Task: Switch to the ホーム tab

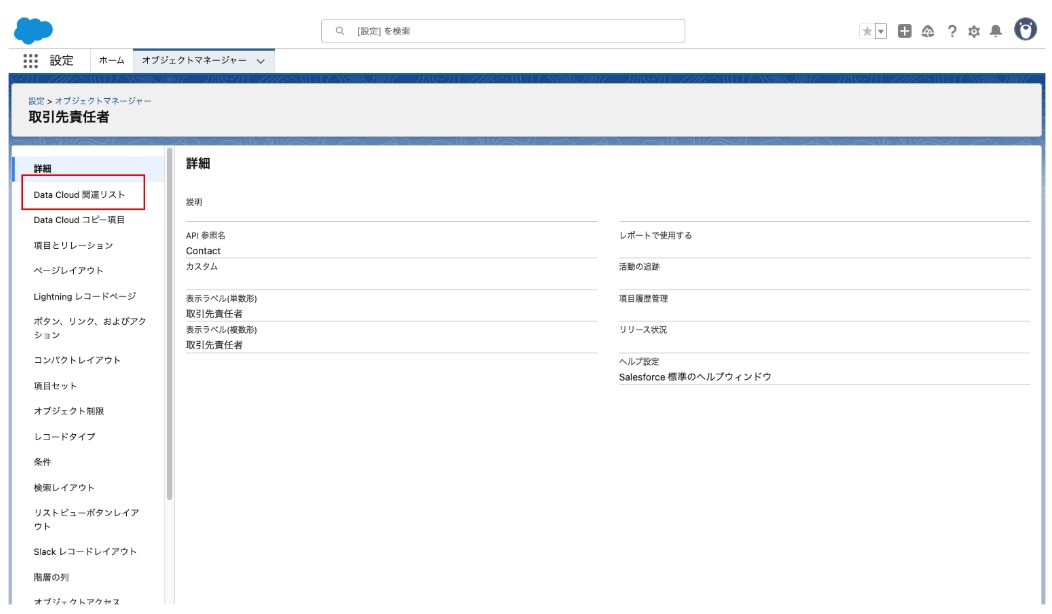Action: pyautogui.click(x=111, y=60)
